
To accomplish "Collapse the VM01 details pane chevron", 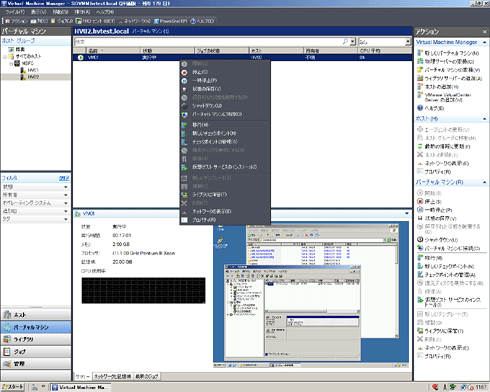I will 407,213.
